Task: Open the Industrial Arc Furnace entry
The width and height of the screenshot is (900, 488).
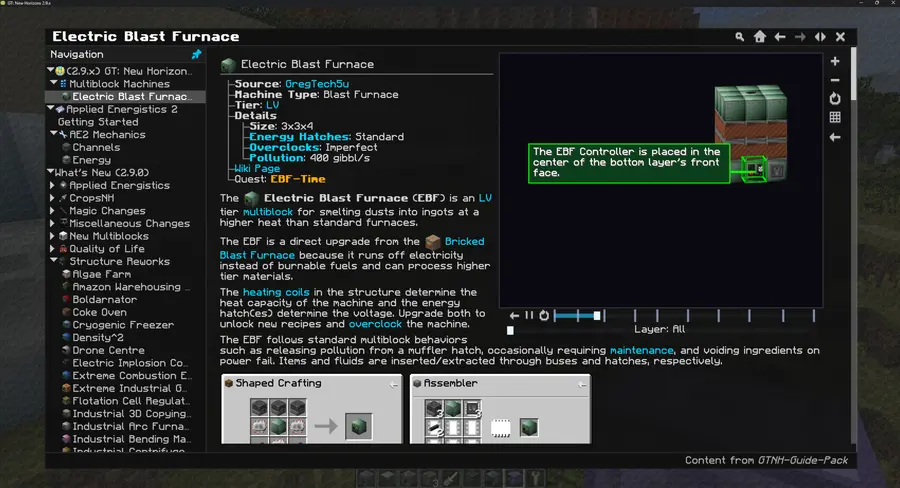Action: click(x=130, y=425)
